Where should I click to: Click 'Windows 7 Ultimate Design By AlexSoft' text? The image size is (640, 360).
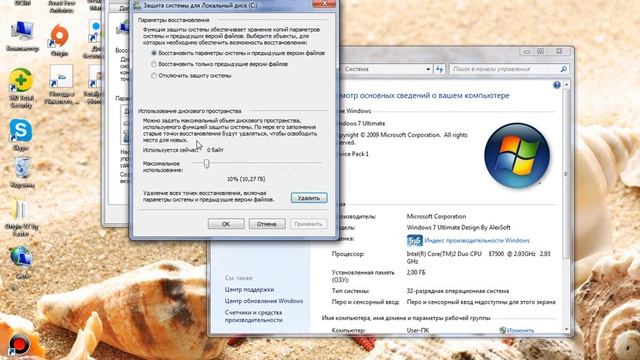(458, 227)
